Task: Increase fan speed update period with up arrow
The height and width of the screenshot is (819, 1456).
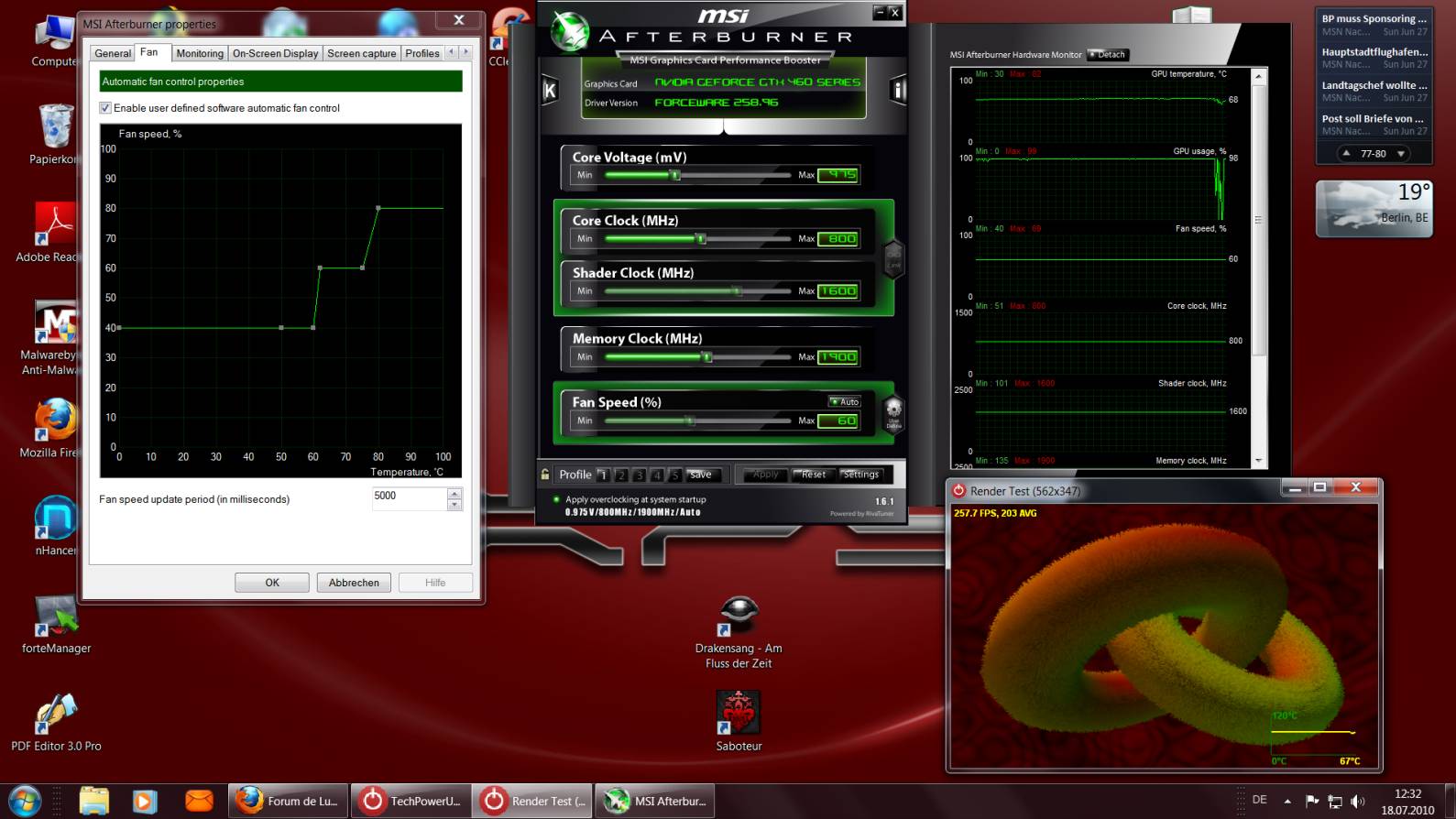Action: [x=454, y=494]
